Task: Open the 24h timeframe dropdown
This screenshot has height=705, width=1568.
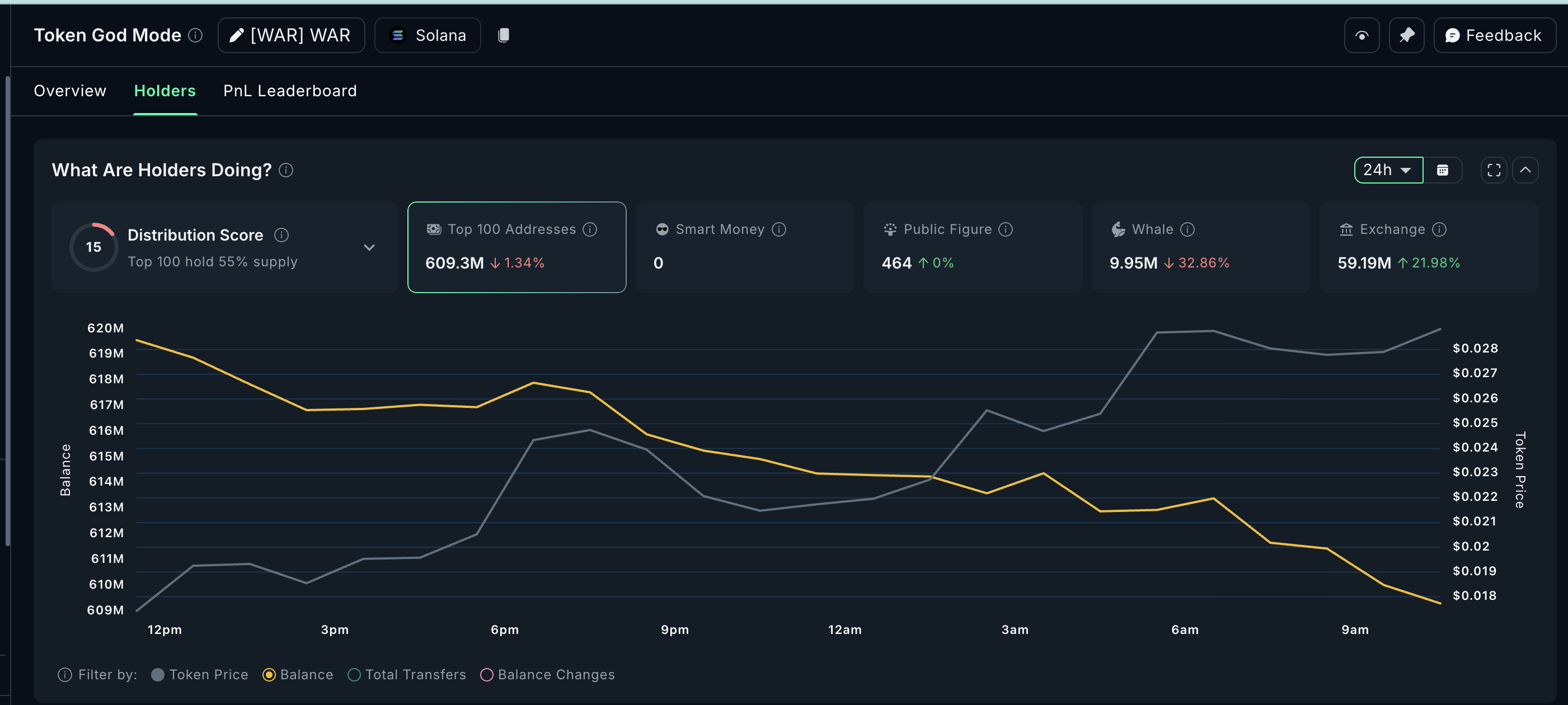Action: (x=1388, y=170)
